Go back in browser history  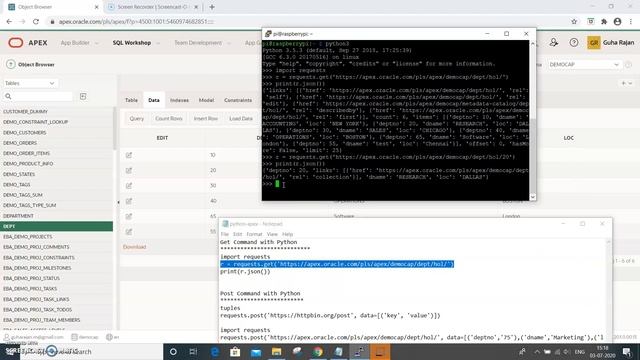(9, 22)
